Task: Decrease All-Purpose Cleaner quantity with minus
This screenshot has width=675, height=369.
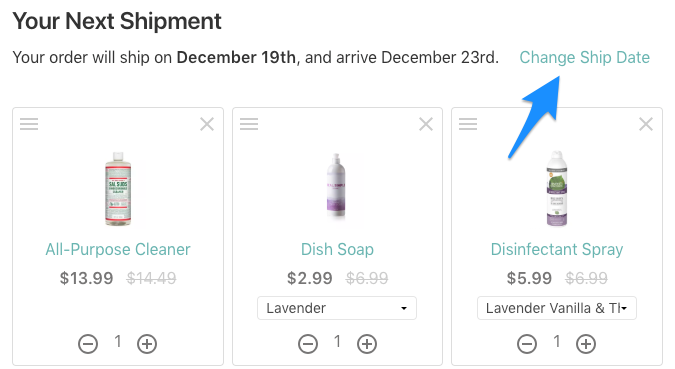Action: pos(88,344)
